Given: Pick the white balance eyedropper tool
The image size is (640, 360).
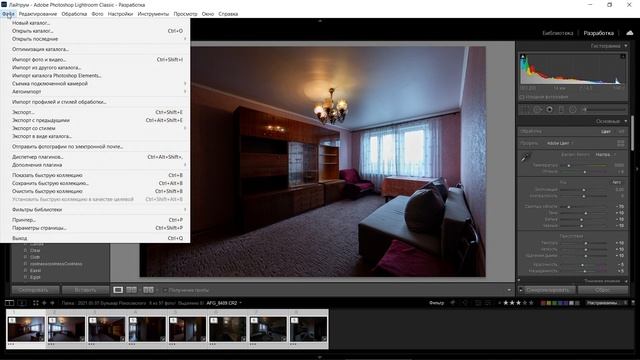Looking at the screenshot, I should point(524,158).
